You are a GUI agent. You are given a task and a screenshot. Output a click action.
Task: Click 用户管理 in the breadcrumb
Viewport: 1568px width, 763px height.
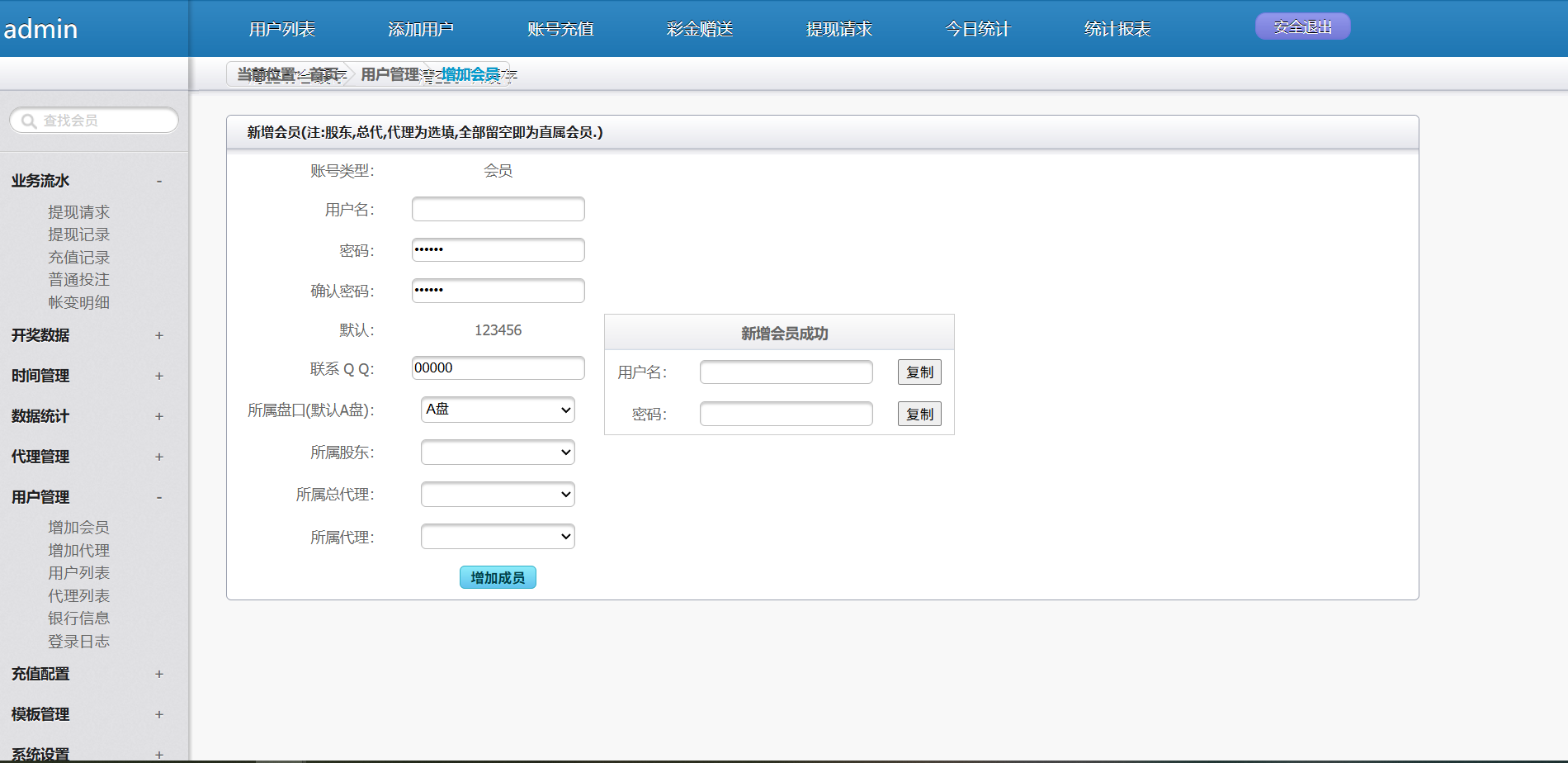point(390,74)
